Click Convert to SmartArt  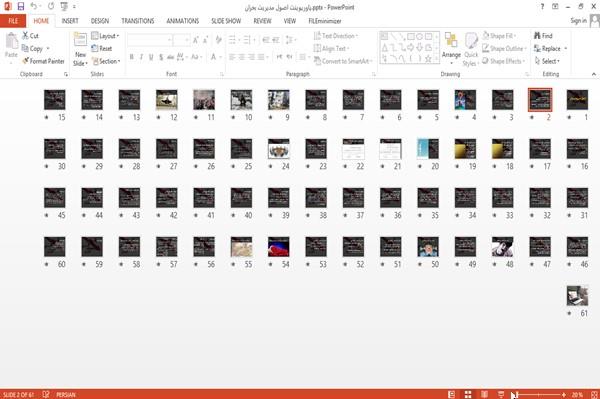343,61
